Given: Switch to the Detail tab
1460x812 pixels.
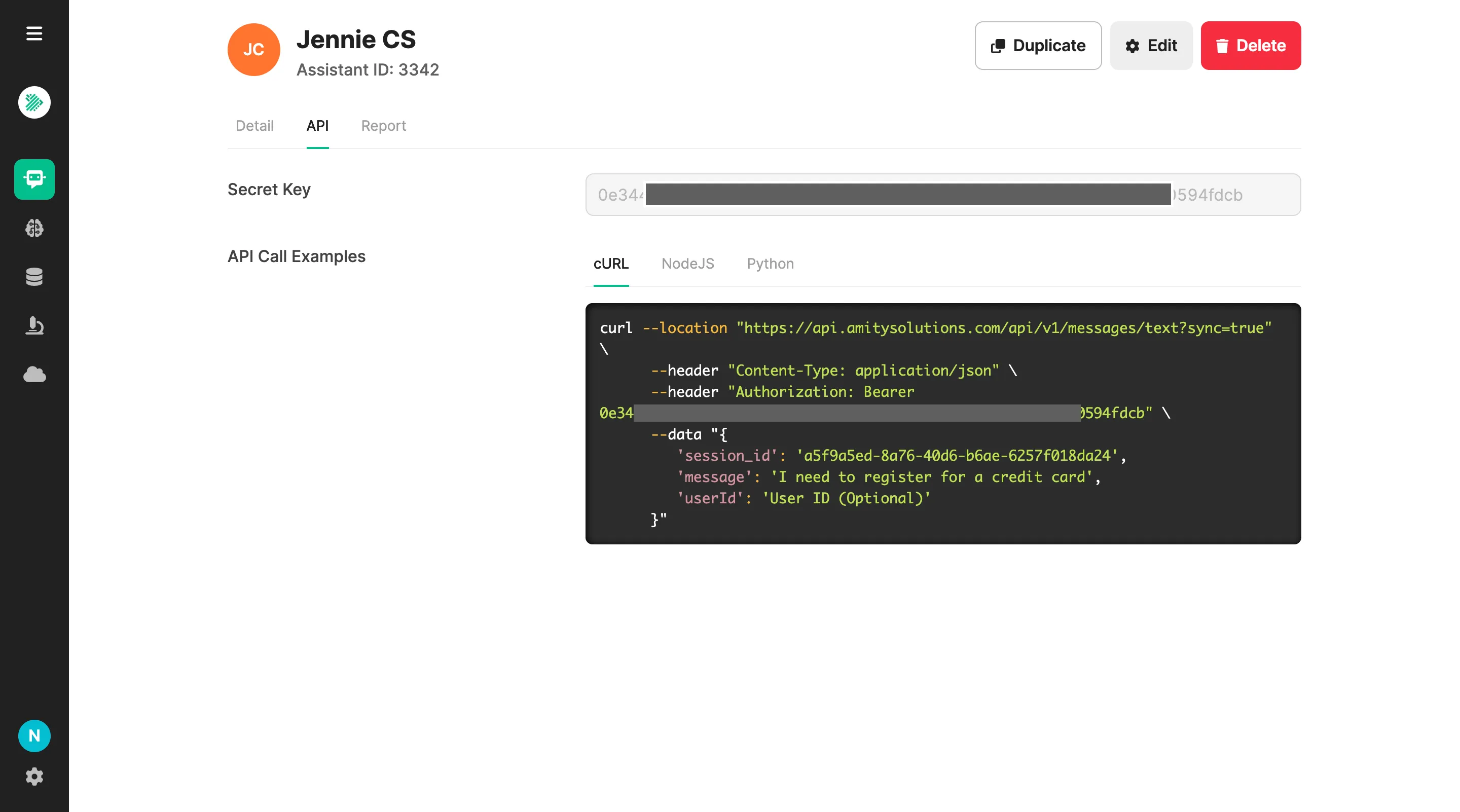Looking at the screenshot, I should (254, 126).
